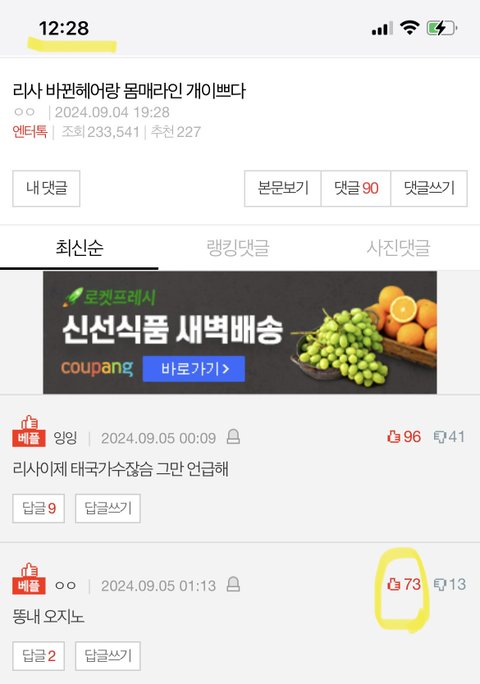480x684 pixels.
Task: Switch to 랭킹댓글 tab
Action: (238, 247)
